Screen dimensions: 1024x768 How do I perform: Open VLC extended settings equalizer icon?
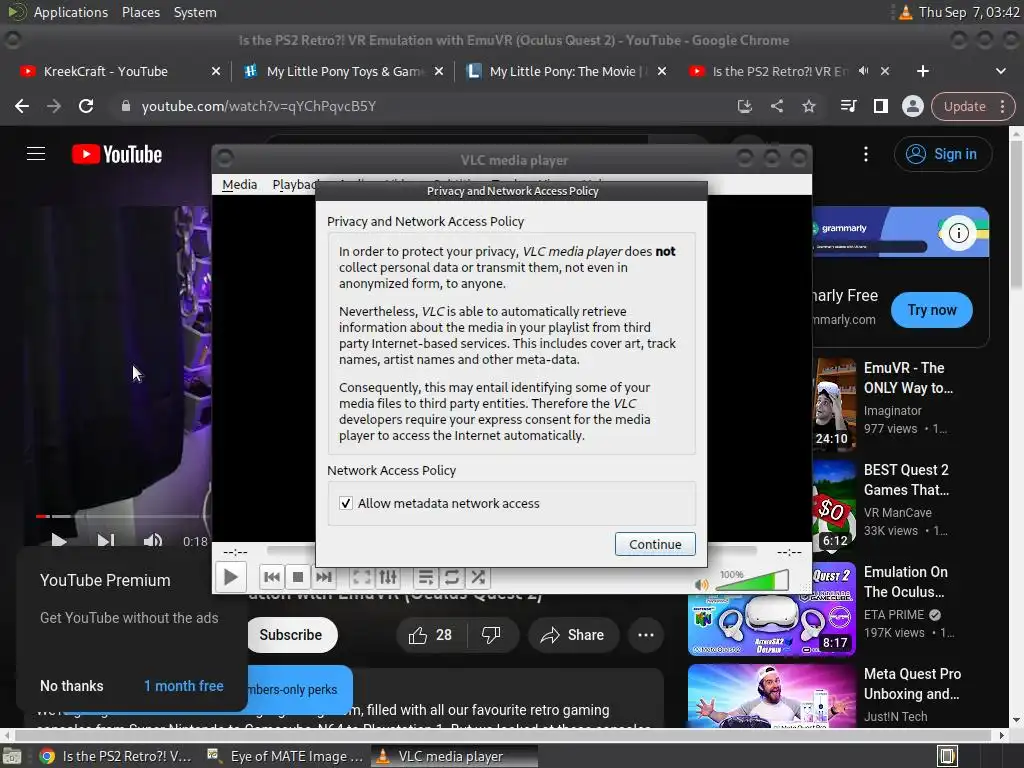(388, 577)
